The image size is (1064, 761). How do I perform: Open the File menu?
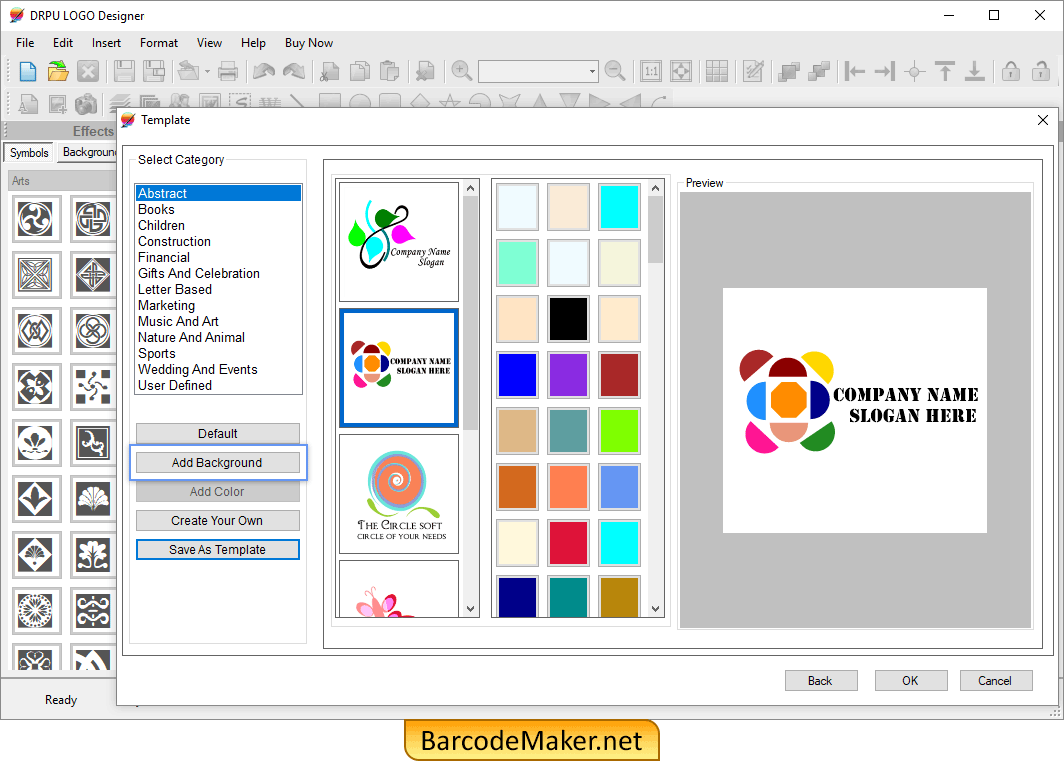point(25,43)
